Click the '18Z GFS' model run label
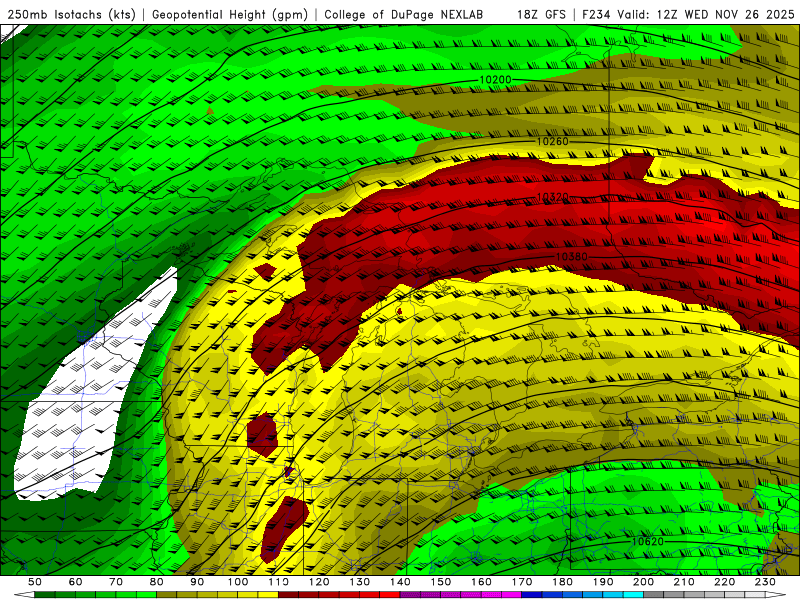This screenshot has width=800, height=600. (541, 15)
